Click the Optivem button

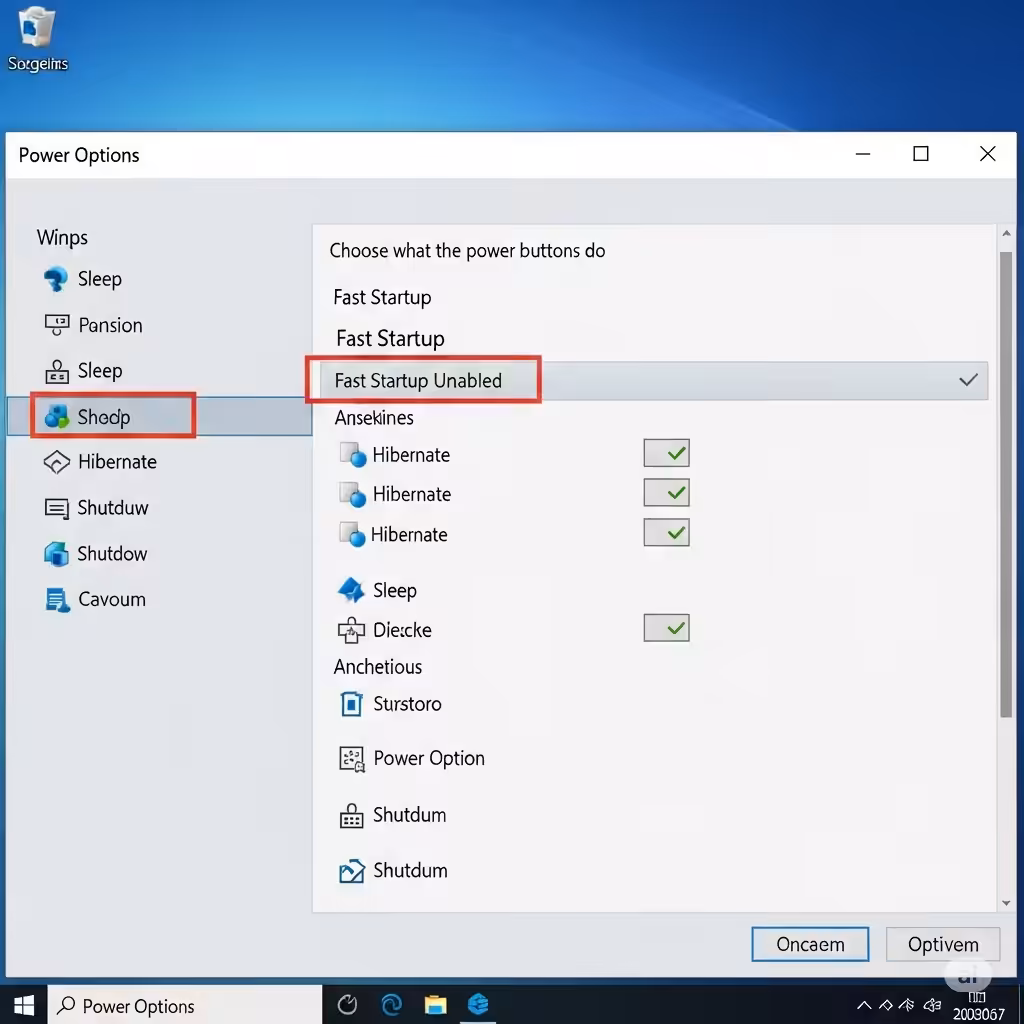pos(942,944)
